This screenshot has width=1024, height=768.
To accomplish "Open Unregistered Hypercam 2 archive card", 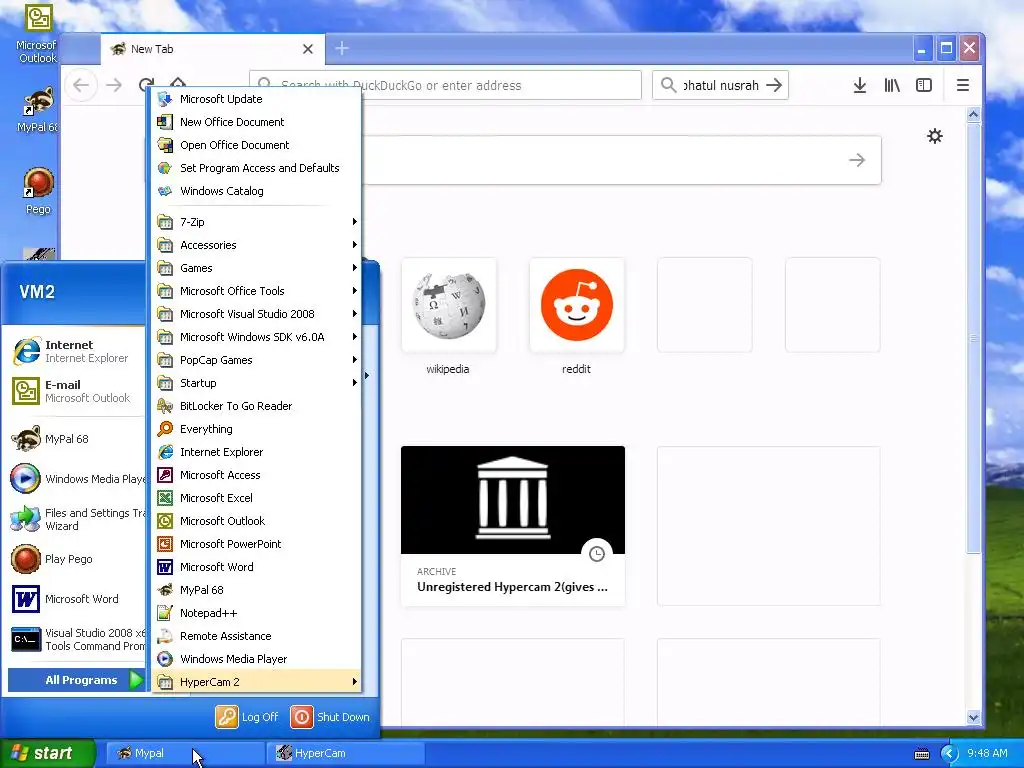I will pyautogui.click(x=513, y=526).
